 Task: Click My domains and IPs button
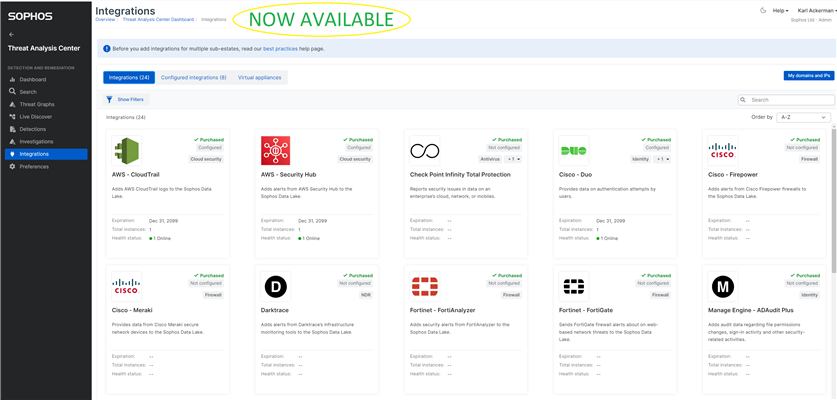pos(809,76)
